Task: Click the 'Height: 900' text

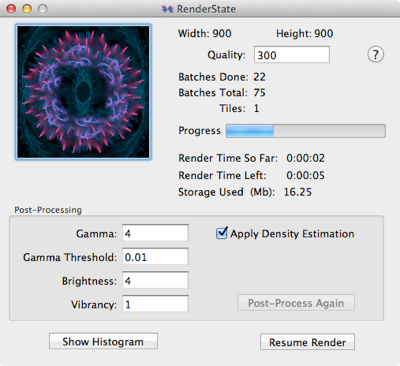Action: pyautogui.click(x=305, y=33)
